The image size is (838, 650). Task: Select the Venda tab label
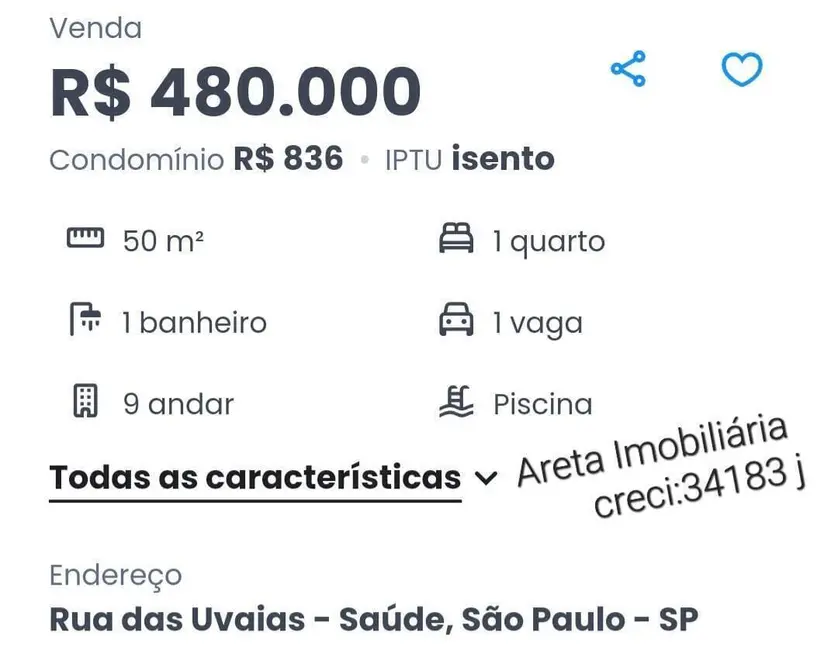[x=96, y=28]
